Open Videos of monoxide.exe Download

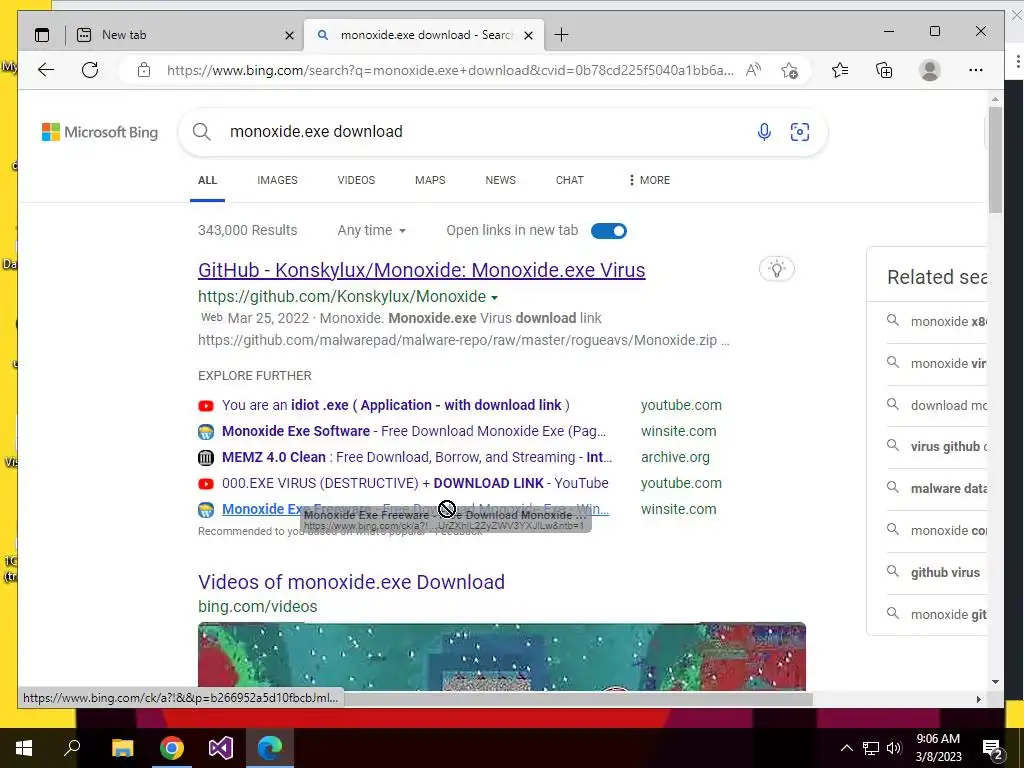[351, 582]
